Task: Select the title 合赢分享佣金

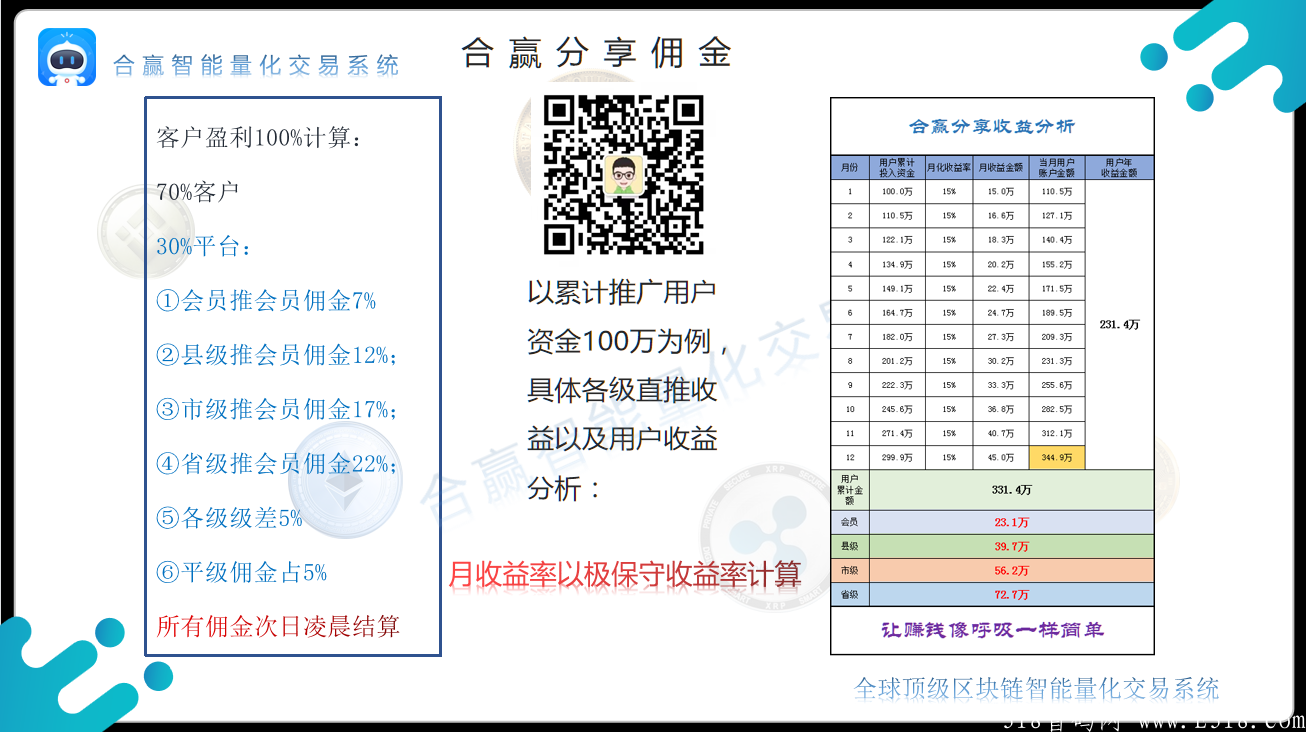Action: coord(597,53)
